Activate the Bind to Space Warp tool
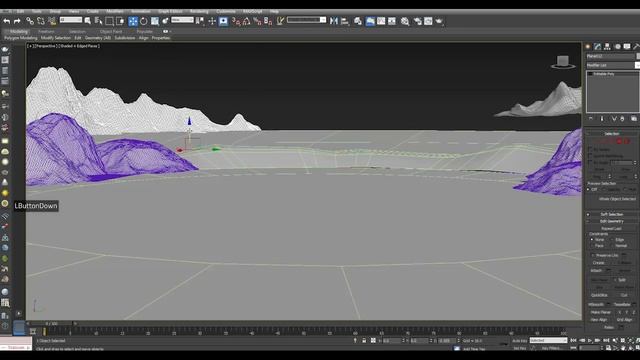 coord(52,21)
